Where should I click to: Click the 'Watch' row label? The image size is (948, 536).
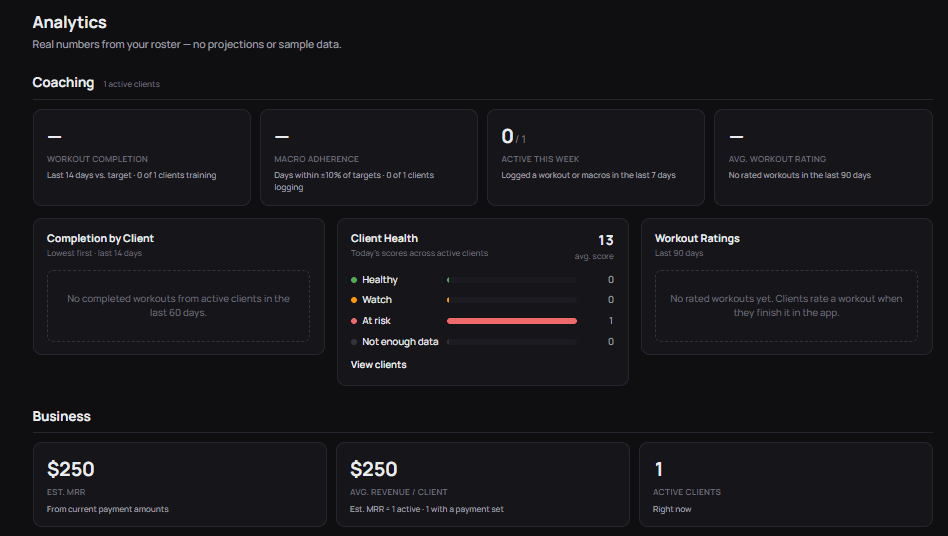point(377,300)
